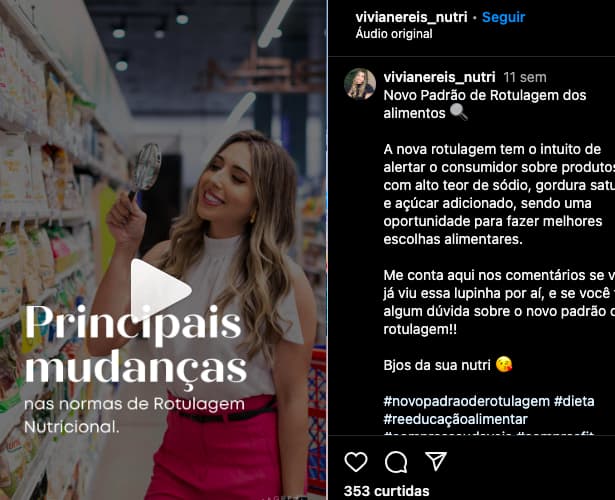Image resolution: width=615 pixels, height=500 pixels.
Task: Open vivianereis_nutri profile from header
Action: [411, 17]
